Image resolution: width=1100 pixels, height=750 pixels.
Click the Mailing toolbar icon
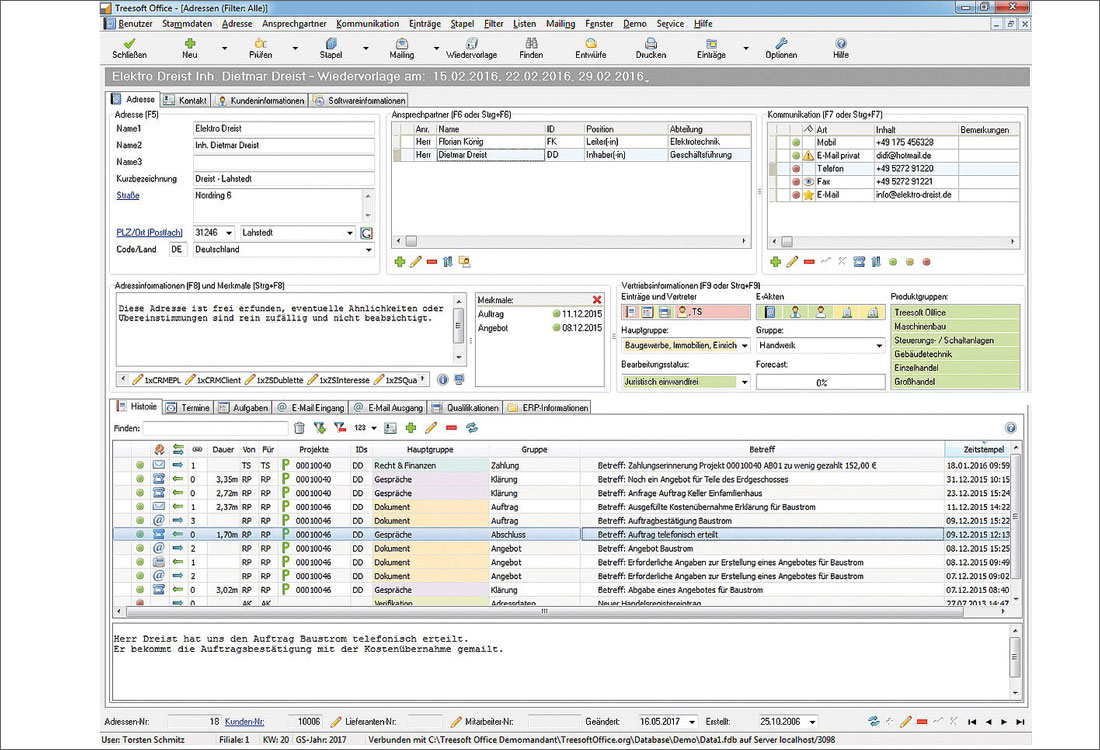click(x=402, y=44)
